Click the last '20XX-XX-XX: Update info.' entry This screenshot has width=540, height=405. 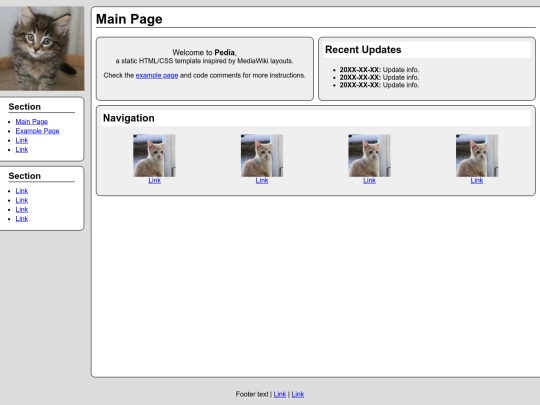pos(379,85)
